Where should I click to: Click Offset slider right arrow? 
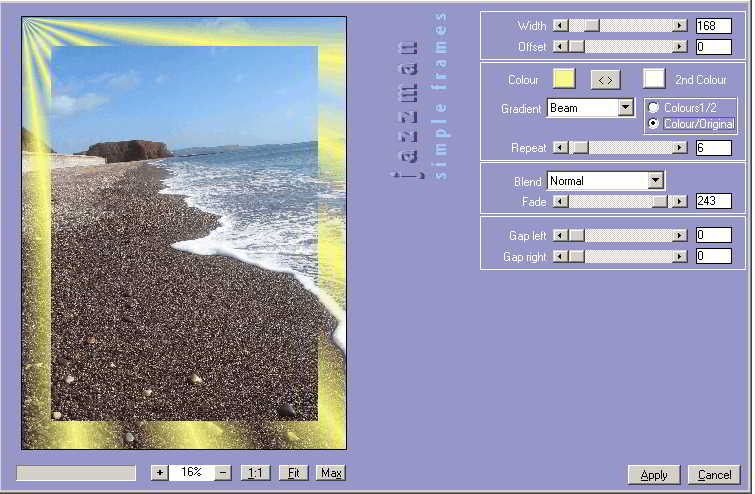coord(680,46)
